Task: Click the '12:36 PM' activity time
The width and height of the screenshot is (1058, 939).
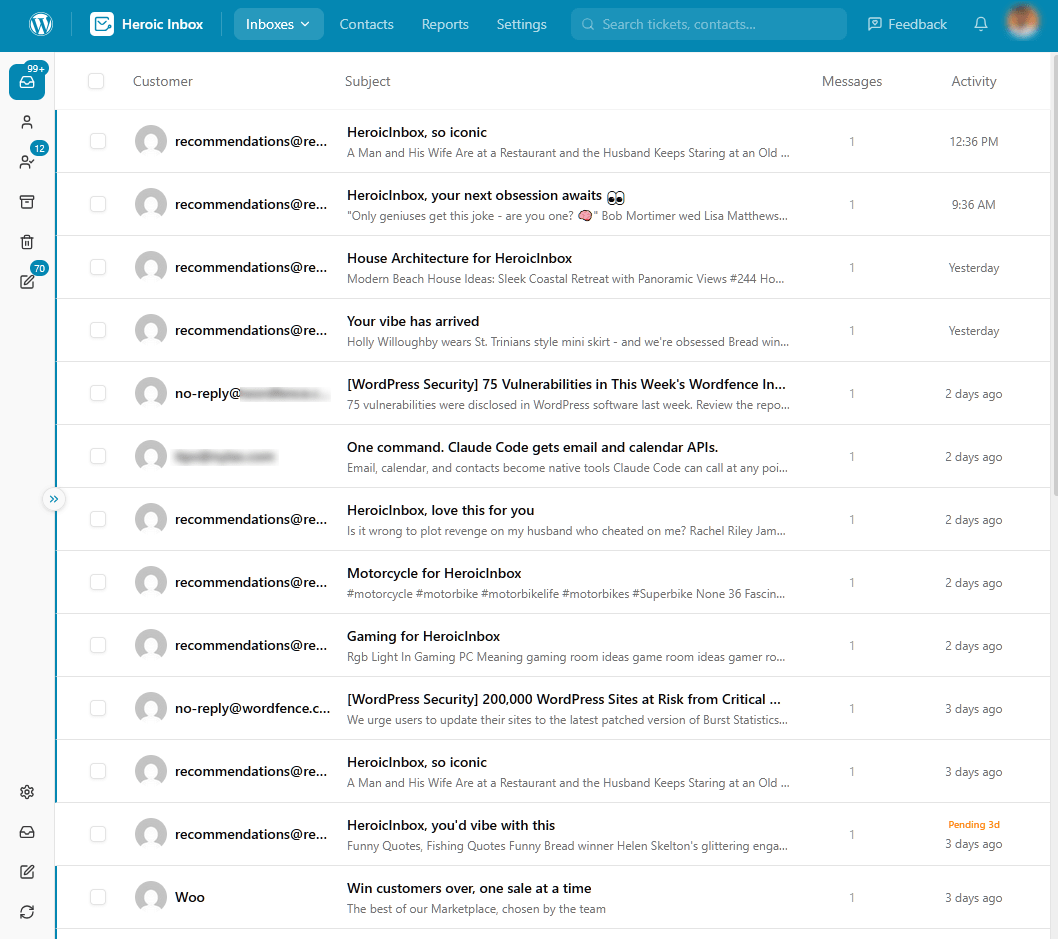Action: (974, 142)
